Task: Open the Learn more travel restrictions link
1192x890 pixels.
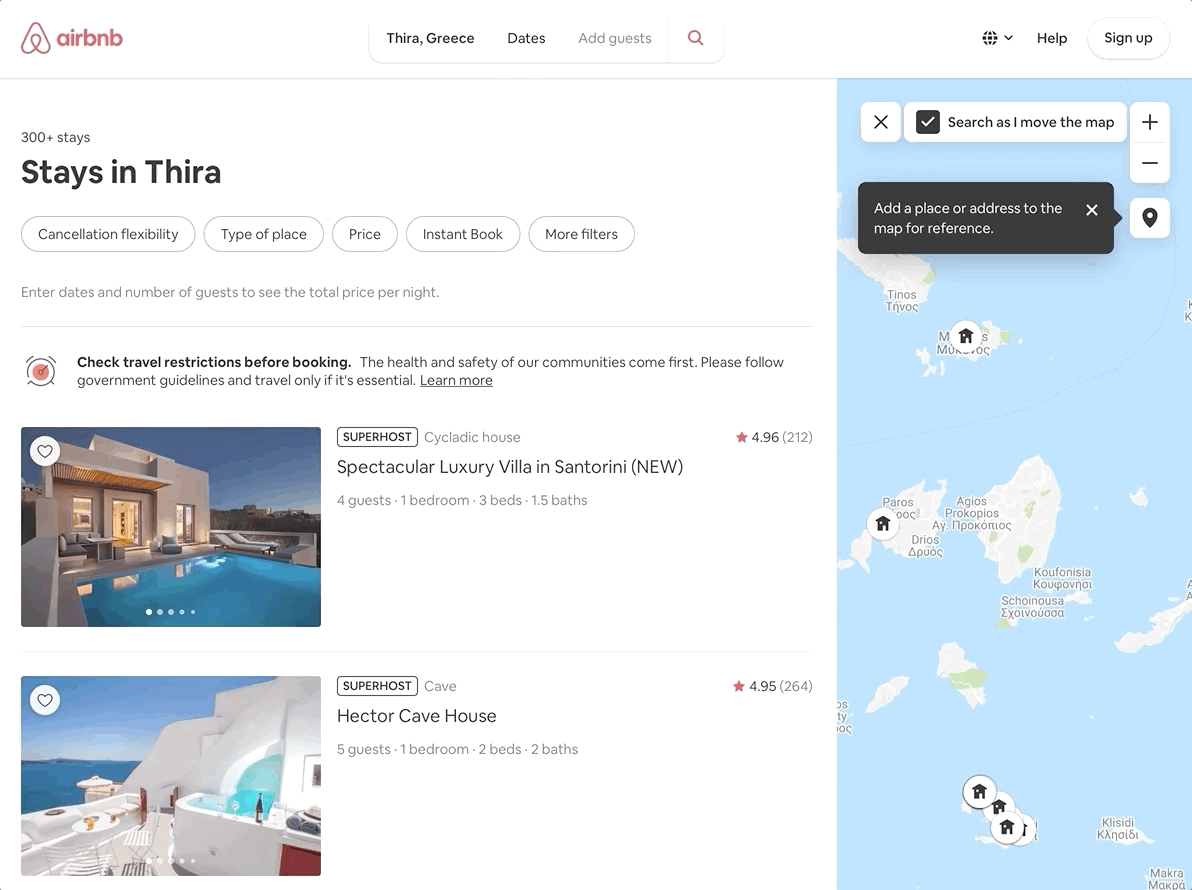Action: [x=456, y=380]
